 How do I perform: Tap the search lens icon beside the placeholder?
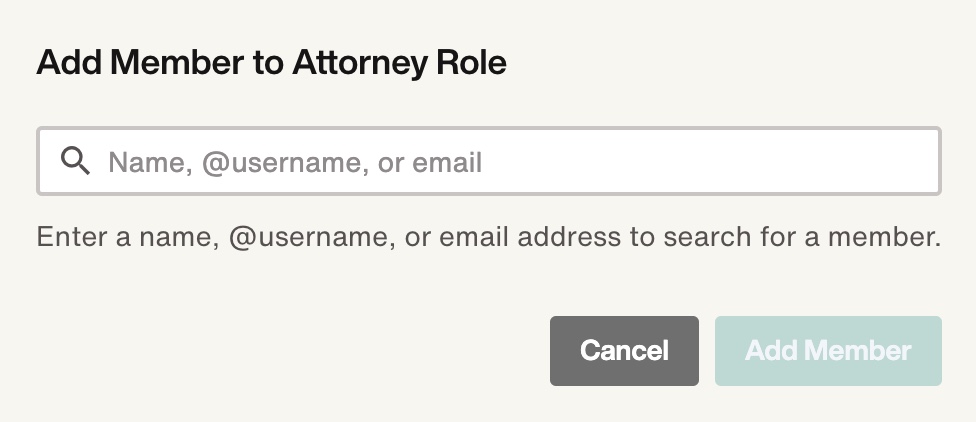pyautogui.click(x=75, y=161)
